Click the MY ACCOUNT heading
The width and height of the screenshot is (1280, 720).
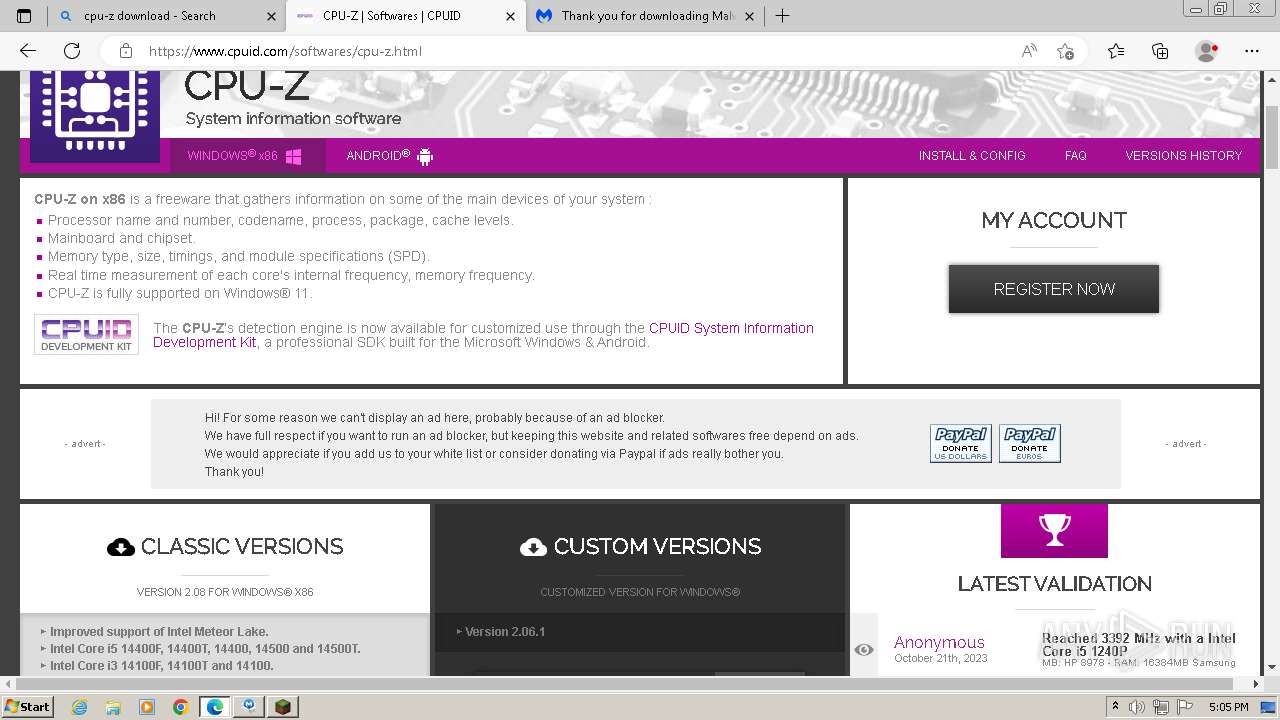pyautogui.click(x=1054, y=220)
